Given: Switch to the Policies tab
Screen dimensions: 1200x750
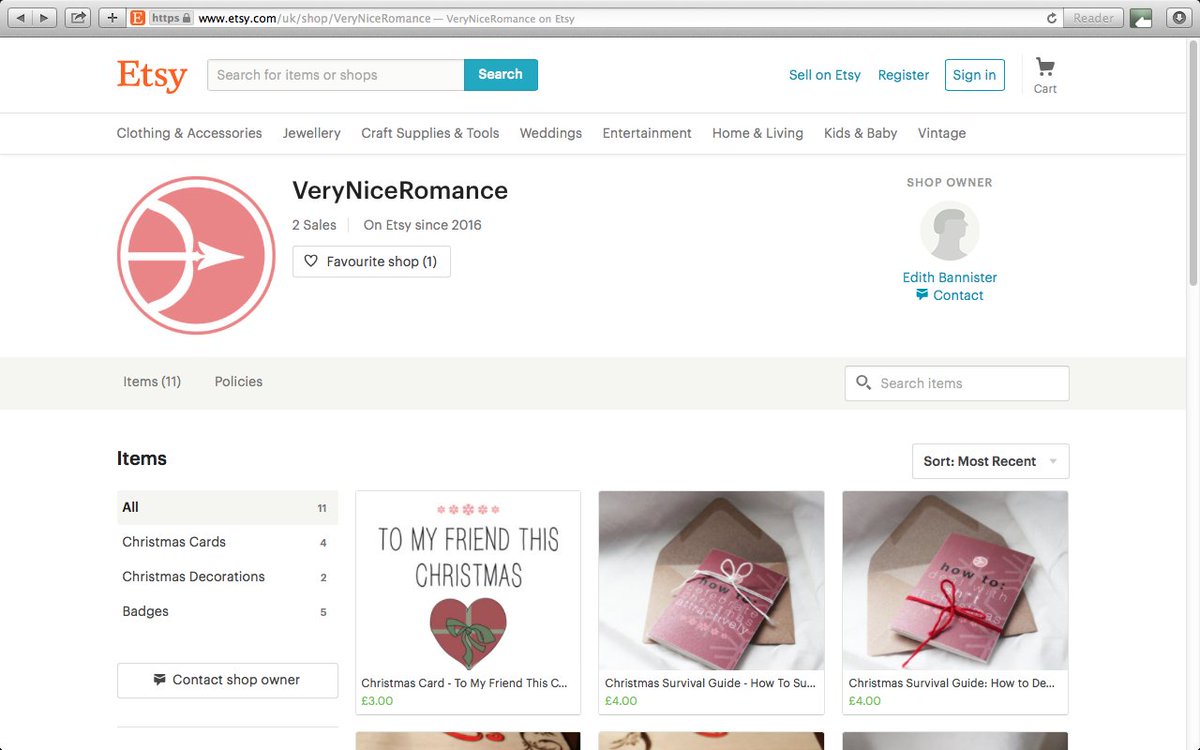Looking at the screenshot, I should [239, 382].
